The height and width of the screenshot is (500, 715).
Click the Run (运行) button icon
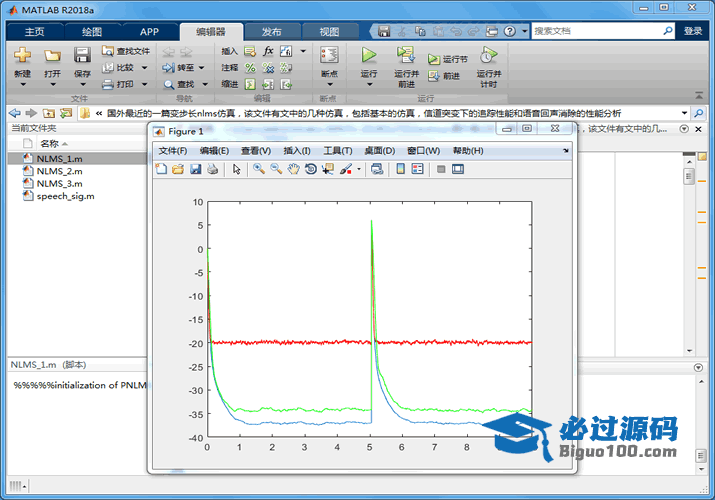(x=368, y=55)
